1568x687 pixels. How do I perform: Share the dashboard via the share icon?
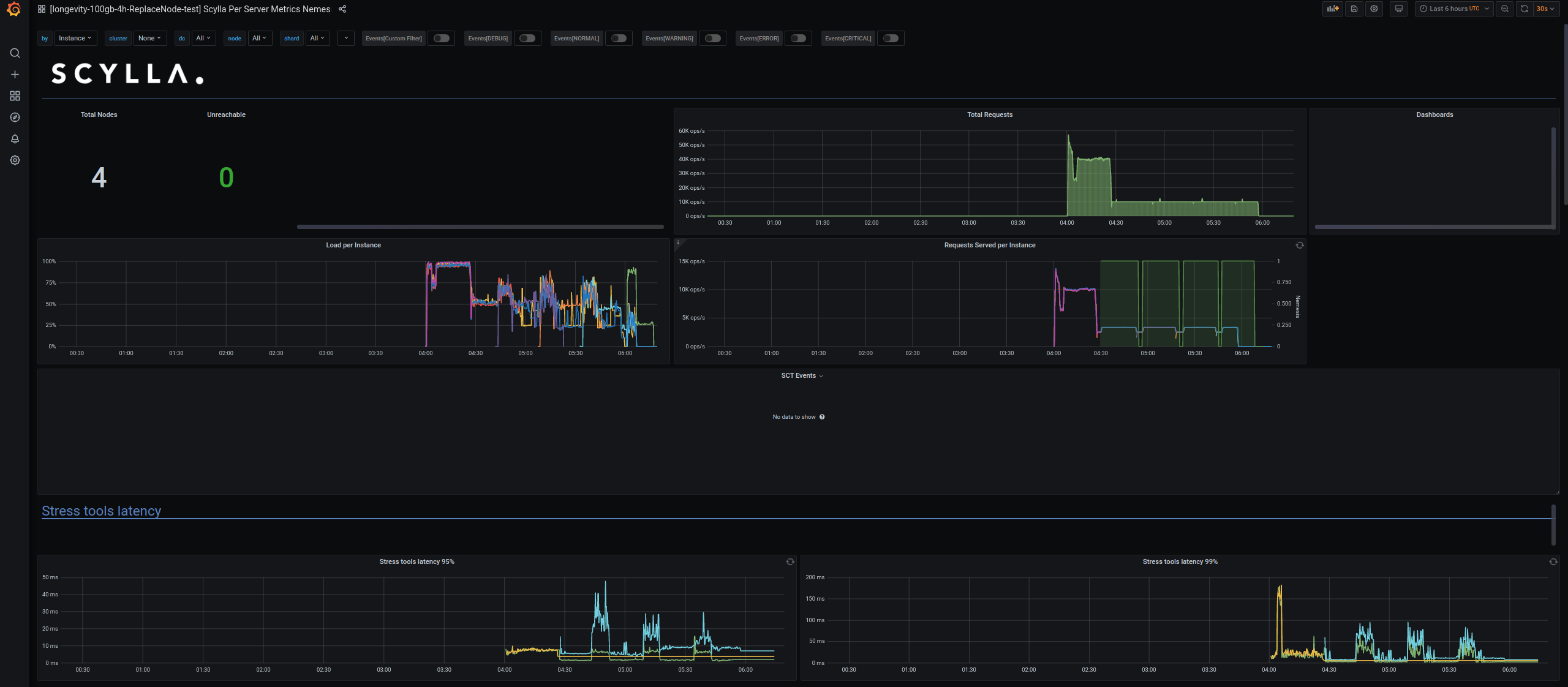pyautogui.click(x=342, y=9)
